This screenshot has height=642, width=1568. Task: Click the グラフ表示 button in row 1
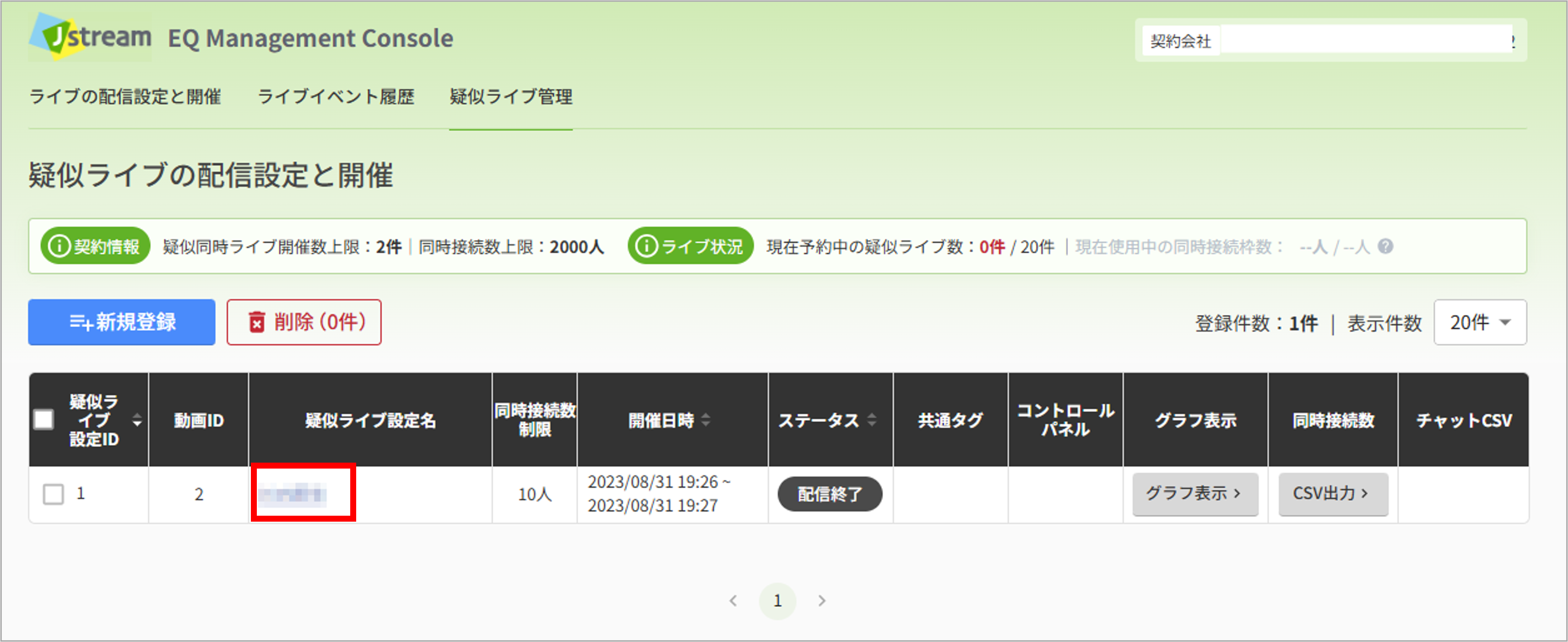pos(1195,494)
